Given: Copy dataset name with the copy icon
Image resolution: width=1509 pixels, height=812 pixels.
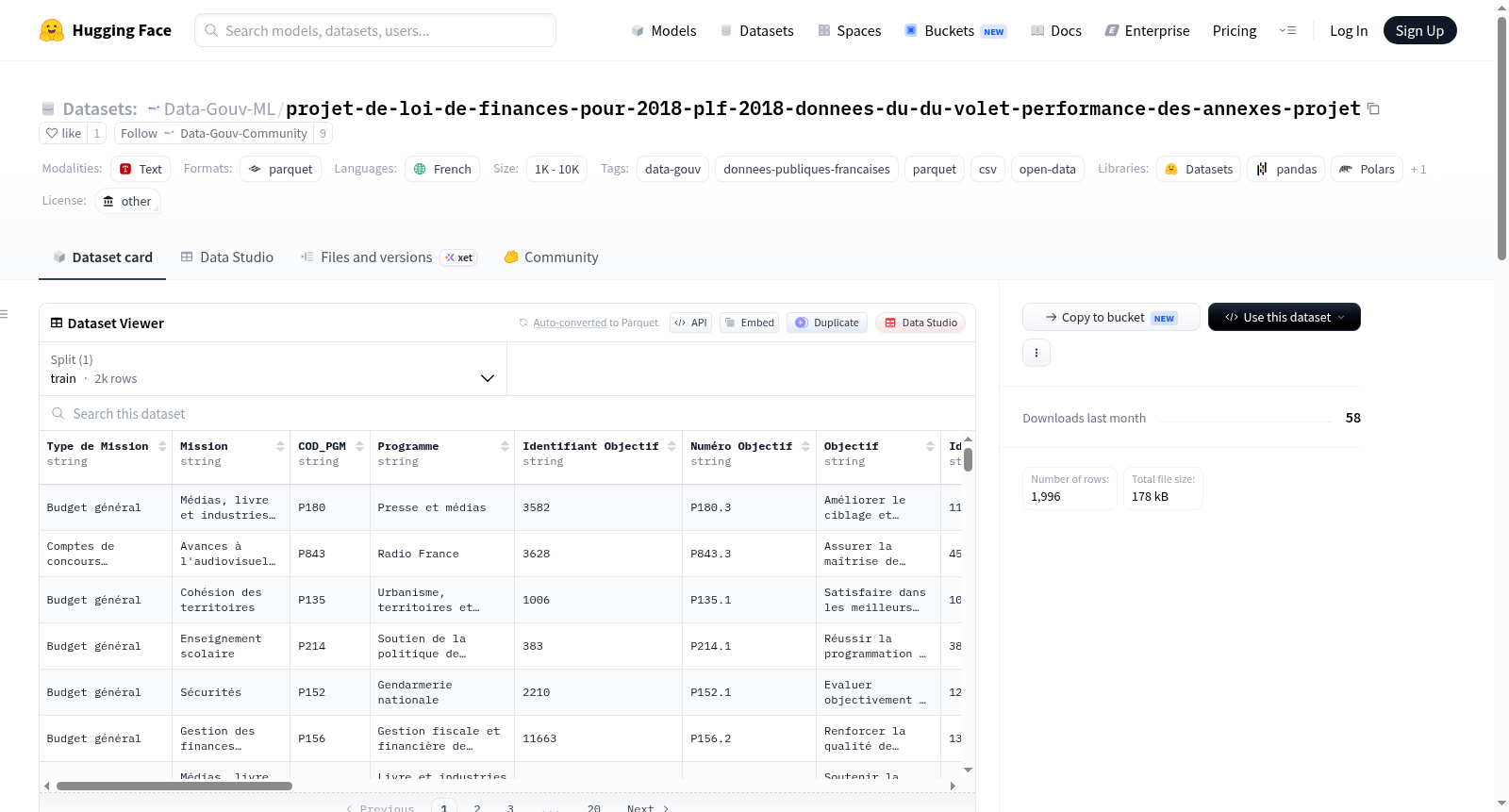Looking at the screenshot, I should coord(1373,109).
